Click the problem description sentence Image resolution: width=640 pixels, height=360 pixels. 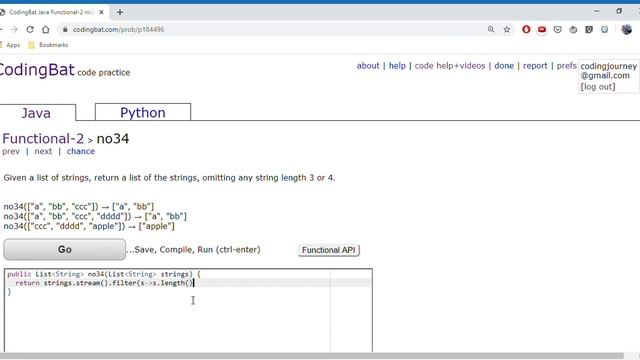pyautogui.click(x=169, y=178)
